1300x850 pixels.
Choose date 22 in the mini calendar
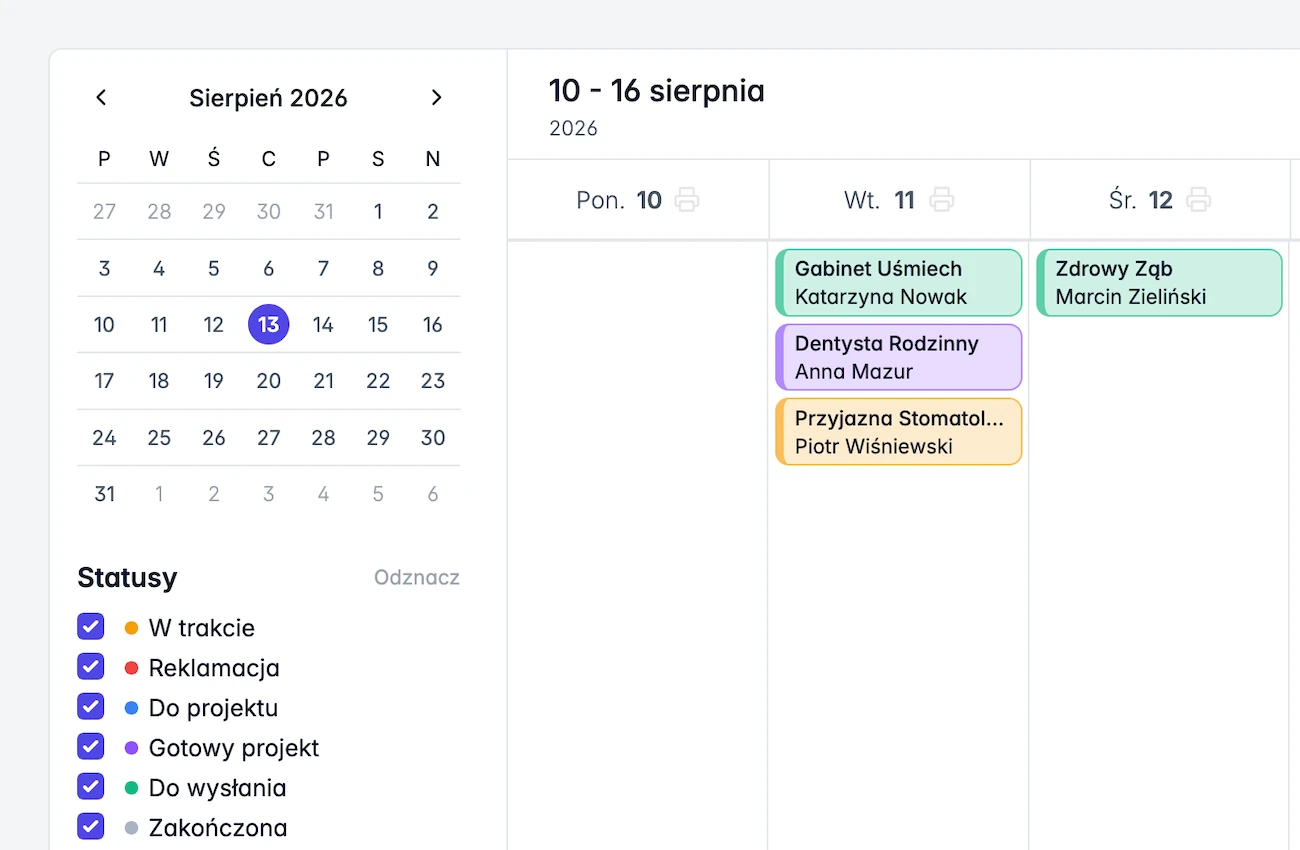[378, 381]
